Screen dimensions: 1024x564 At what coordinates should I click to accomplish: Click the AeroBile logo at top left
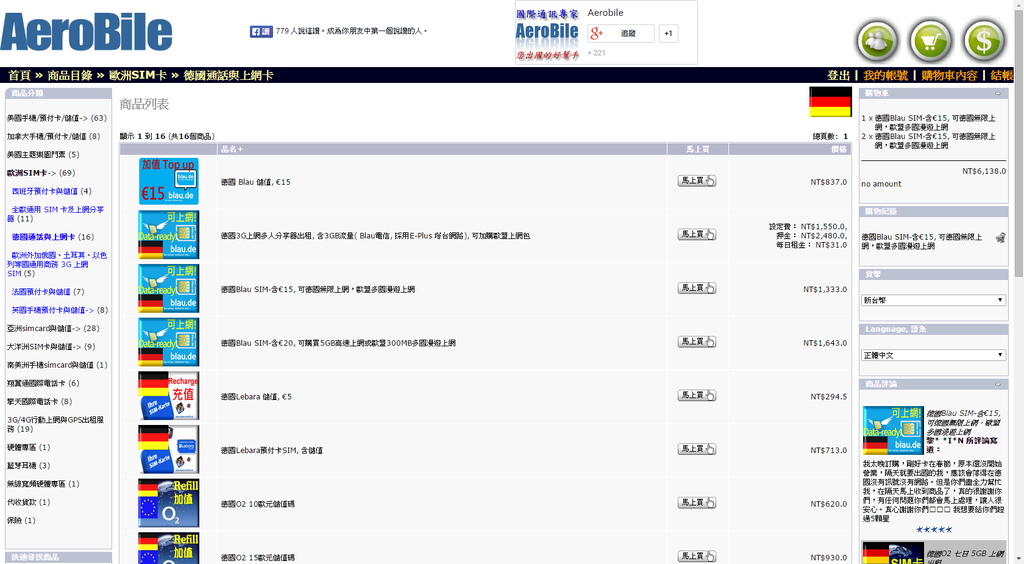(86, 31)
